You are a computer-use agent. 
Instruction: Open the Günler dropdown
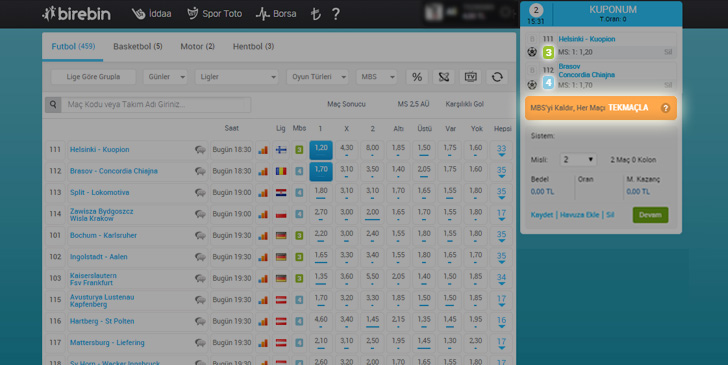click(165, 77)
